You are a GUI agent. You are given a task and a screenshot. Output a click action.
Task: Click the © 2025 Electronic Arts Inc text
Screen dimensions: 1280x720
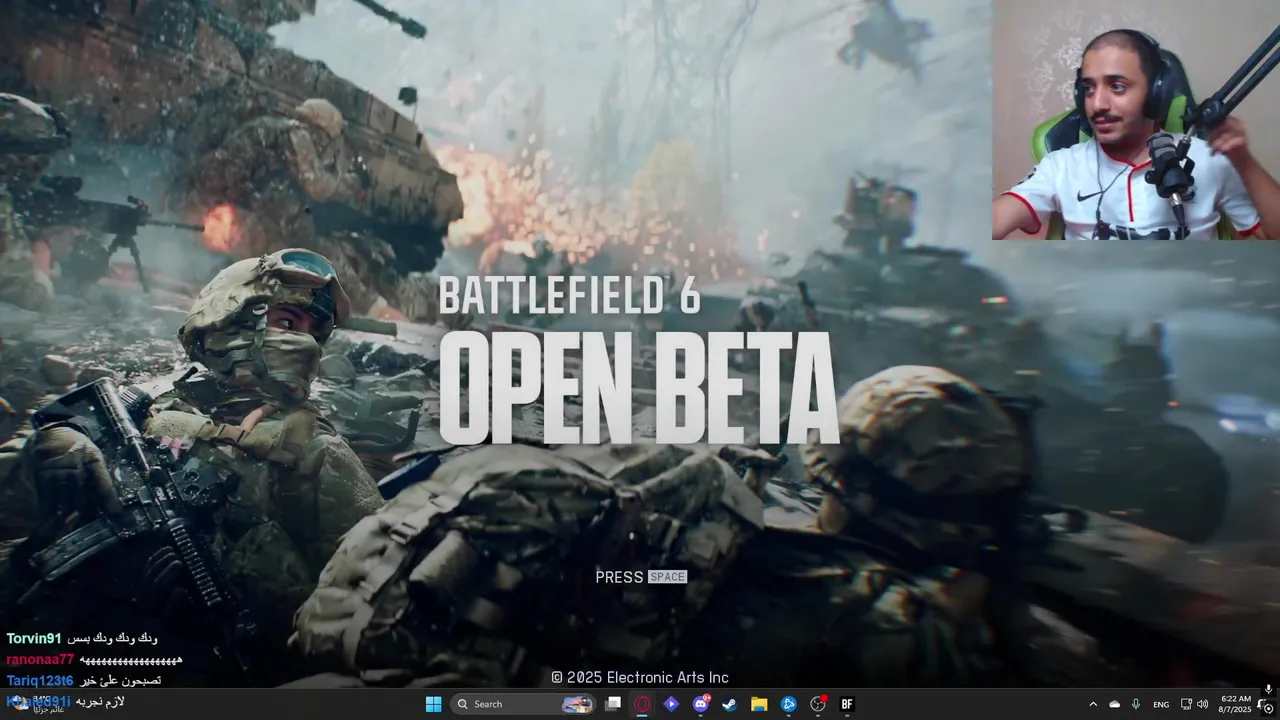tap(640, 677)
